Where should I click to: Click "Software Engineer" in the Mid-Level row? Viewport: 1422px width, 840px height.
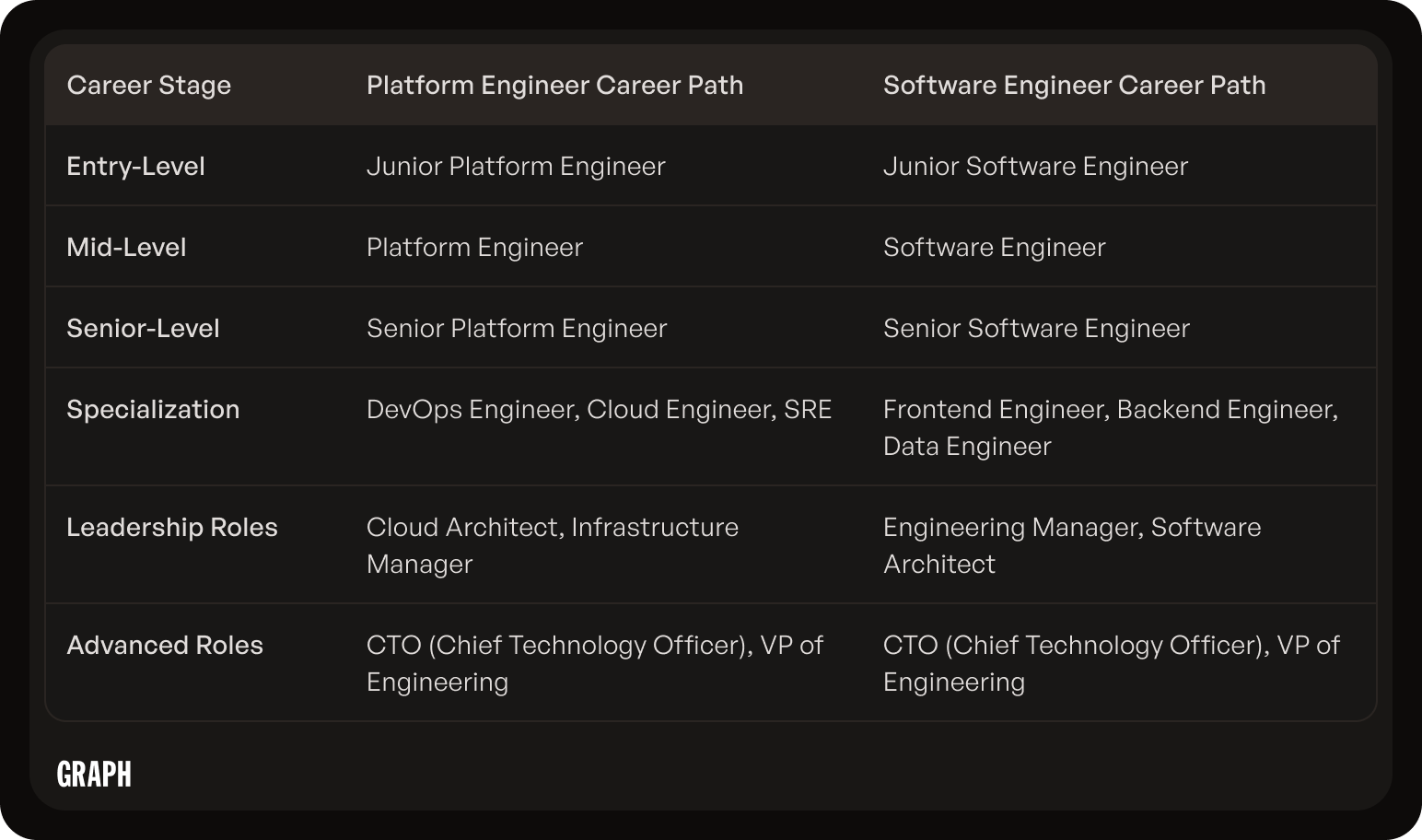point(994,248)
